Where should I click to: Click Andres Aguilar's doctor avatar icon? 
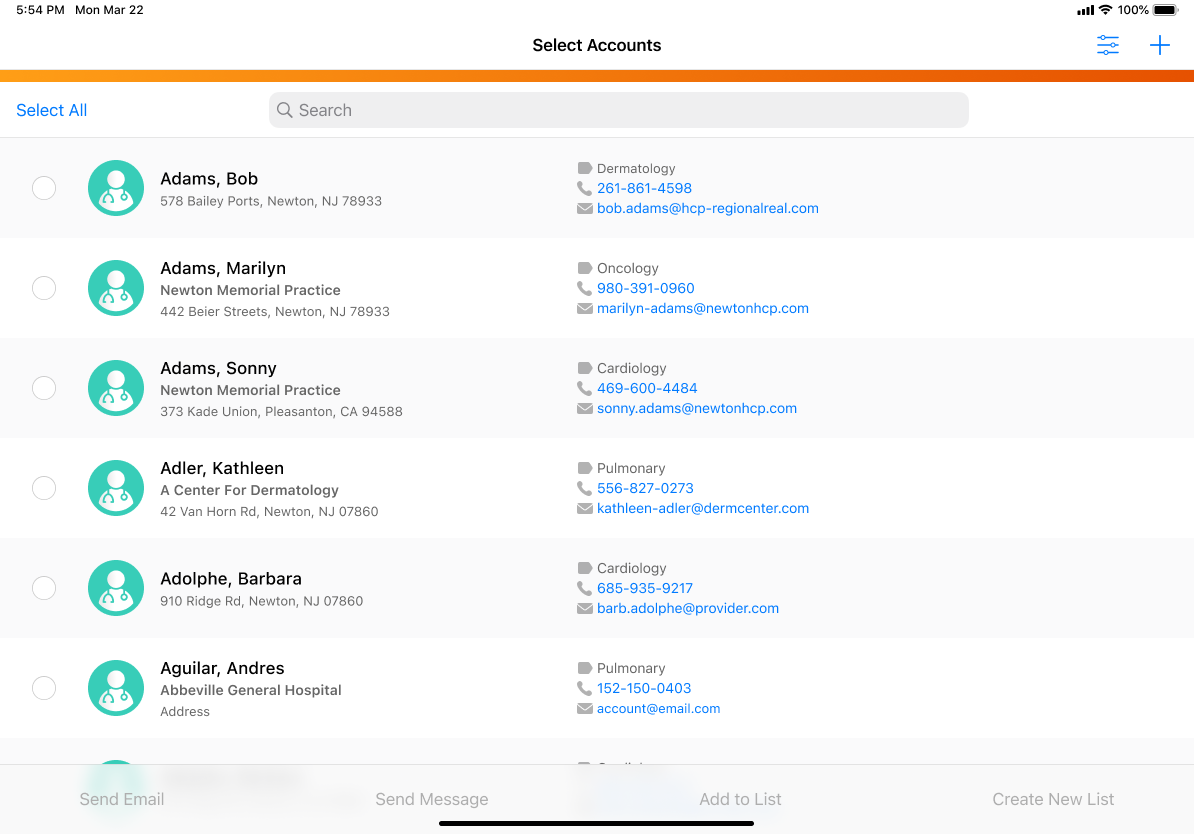pyautogui.click(x=116, y=688)
